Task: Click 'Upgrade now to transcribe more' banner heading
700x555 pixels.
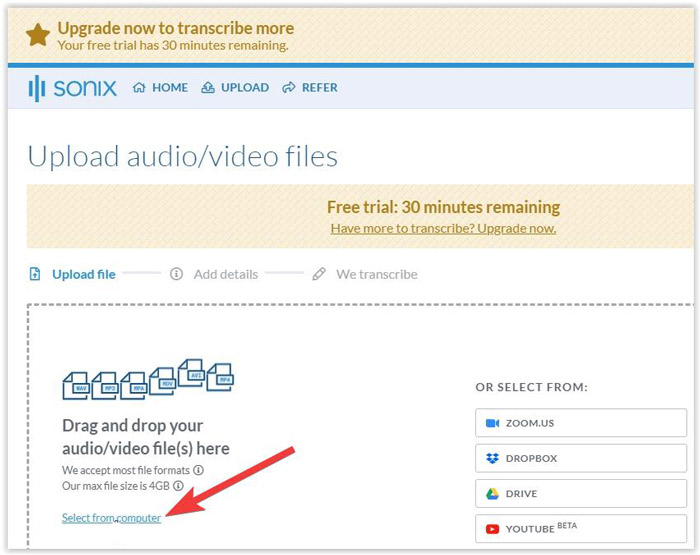Action: (176, 29)
